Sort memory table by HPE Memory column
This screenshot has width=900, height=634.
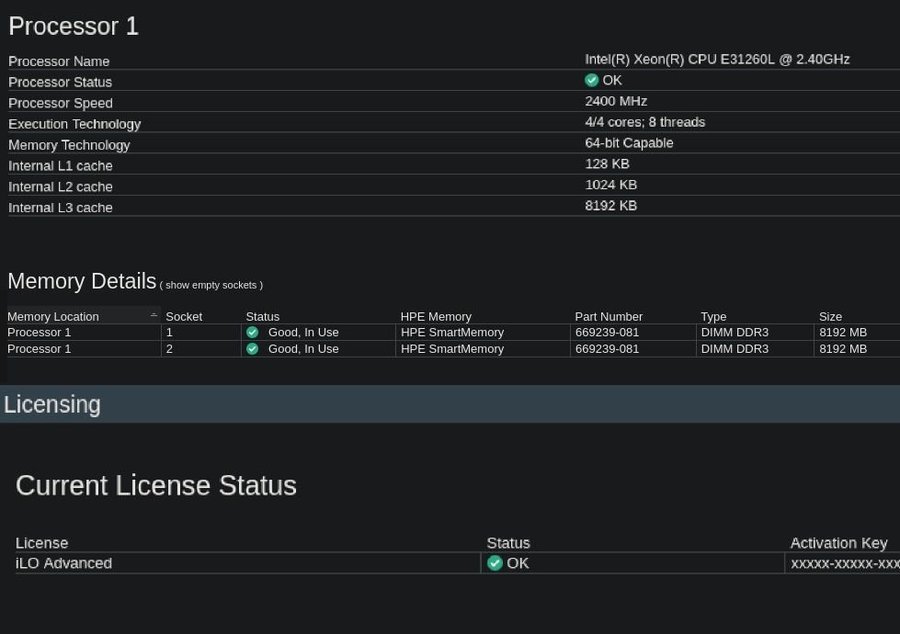(435, 316)
